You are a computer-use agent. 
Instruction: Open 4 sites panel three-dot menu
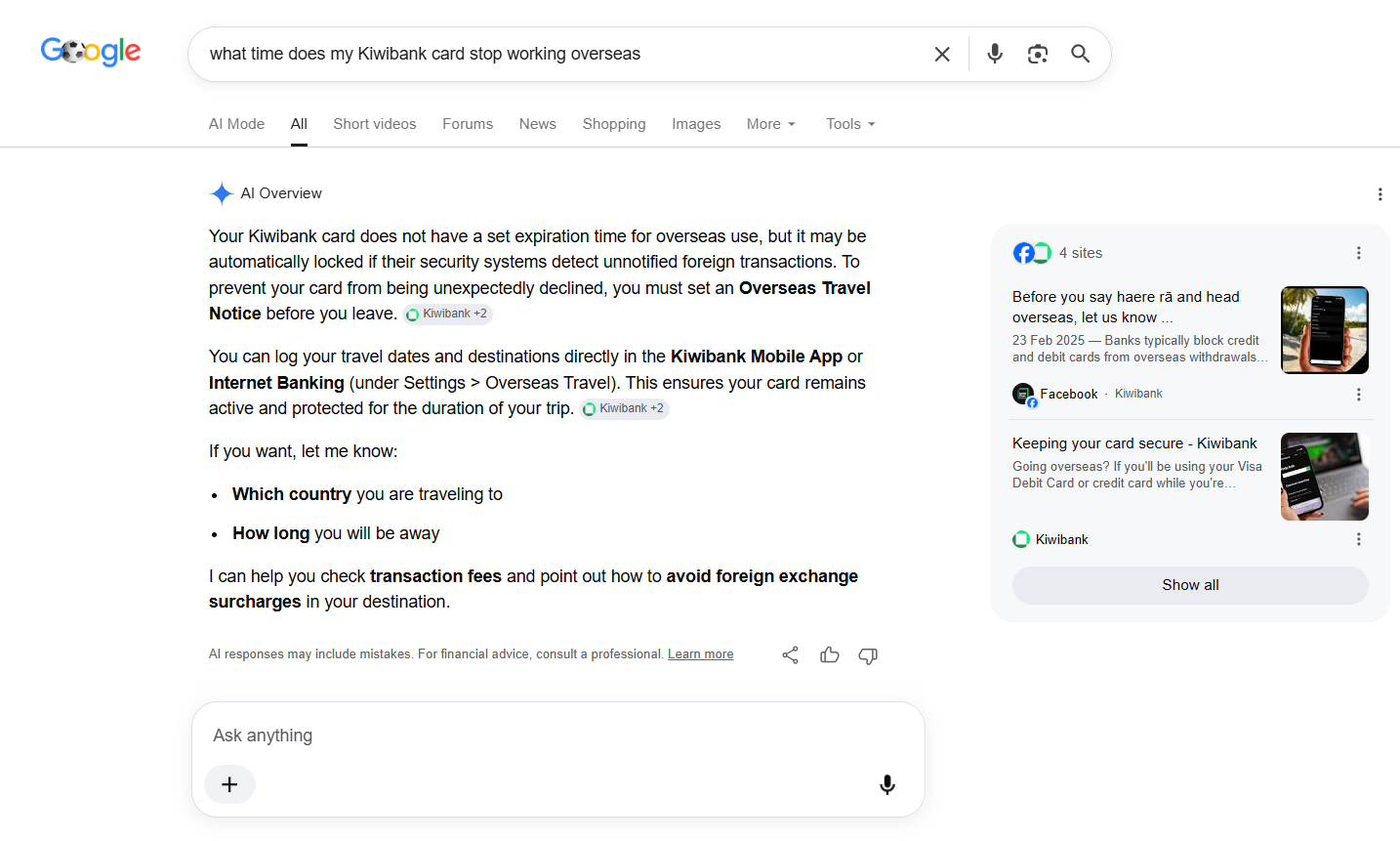pos(1358,253)
